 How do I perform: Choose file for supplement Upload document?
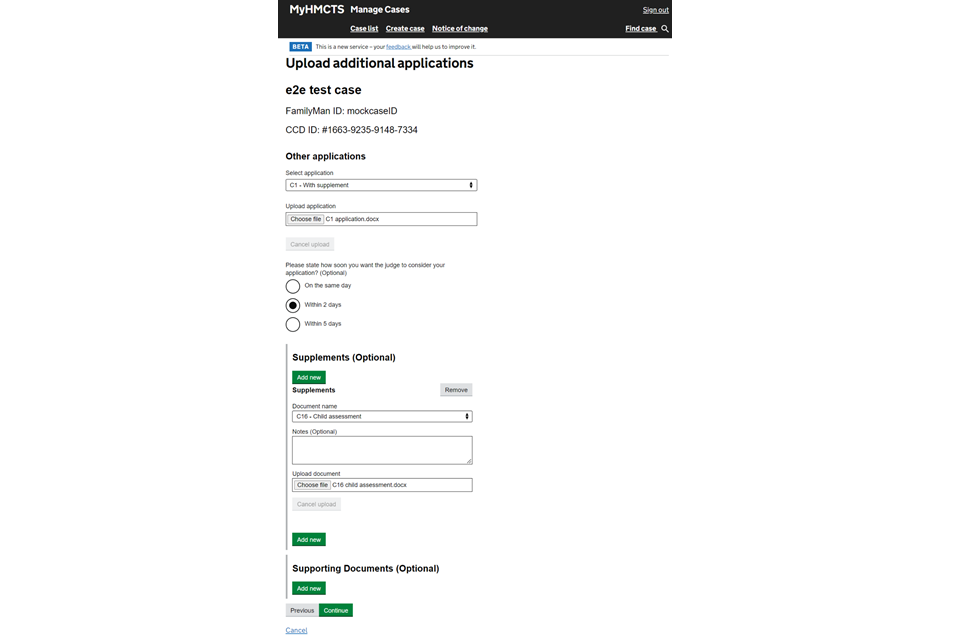[x=312, y=485]
